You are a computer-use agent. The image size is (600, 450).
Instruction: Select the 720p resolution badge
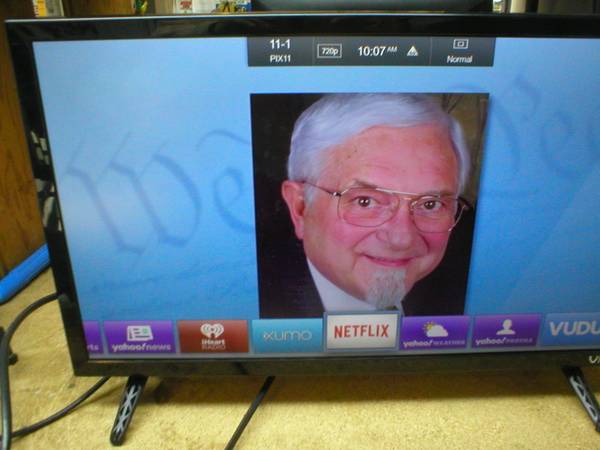pyautogui.click(x=329, y=51)
